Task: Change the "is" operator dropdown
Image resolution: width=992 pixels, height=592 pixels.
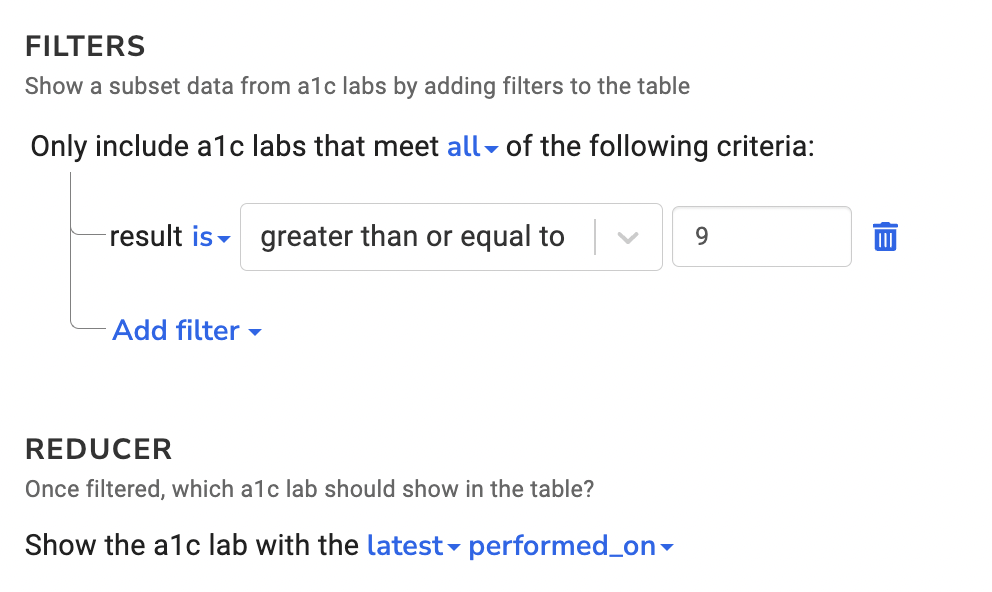Action: click(203, 237)
